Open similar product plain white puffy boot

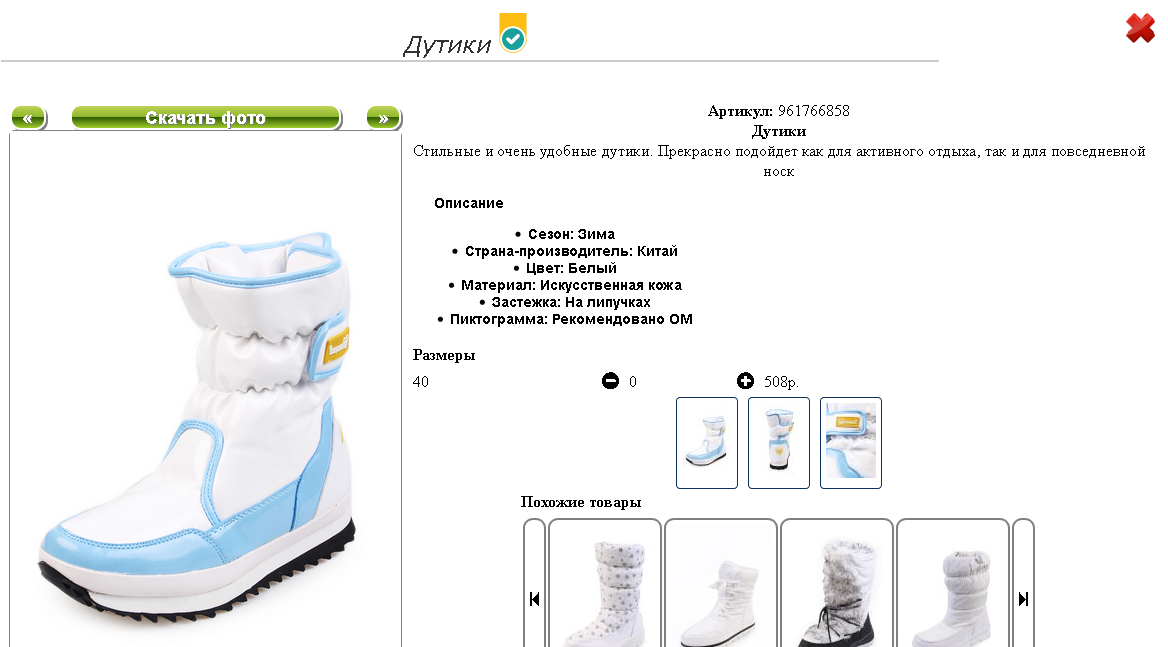click(953, 584)
